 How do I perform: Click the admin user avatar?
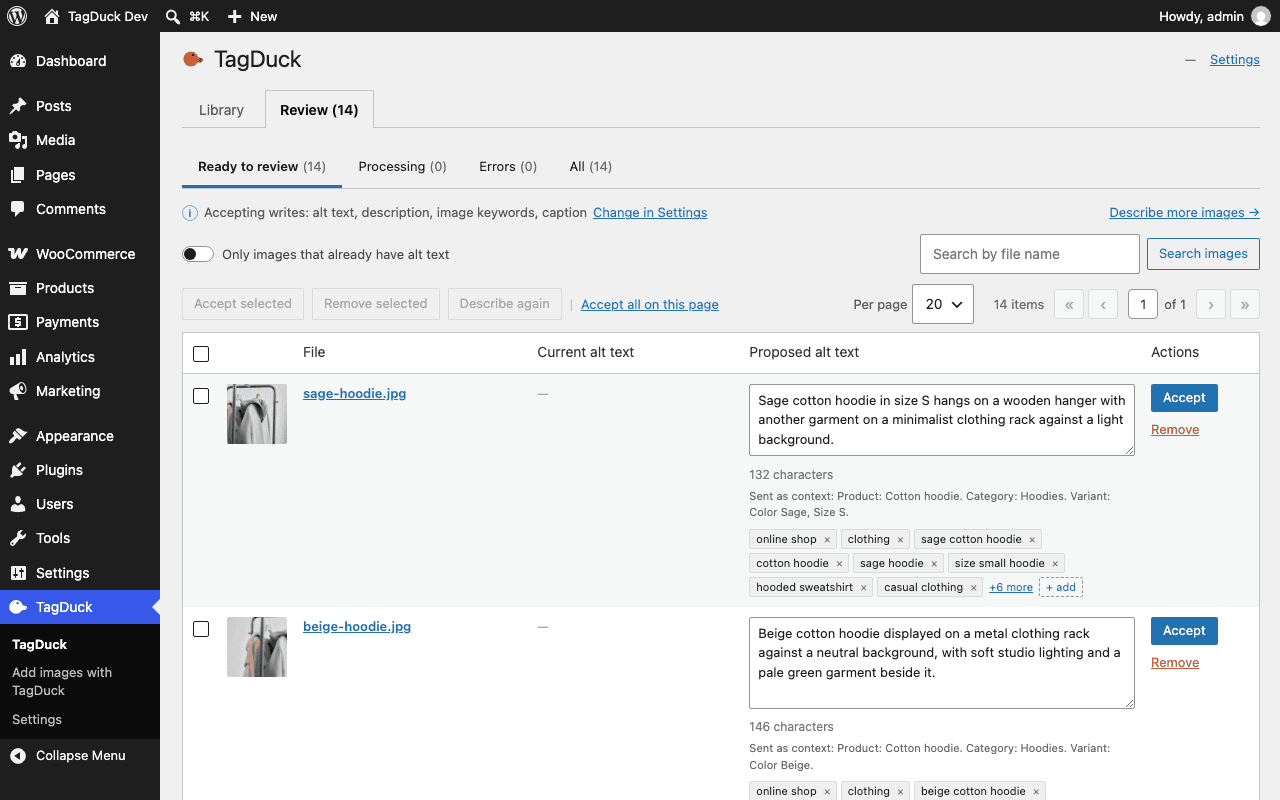click(1261, 16)
